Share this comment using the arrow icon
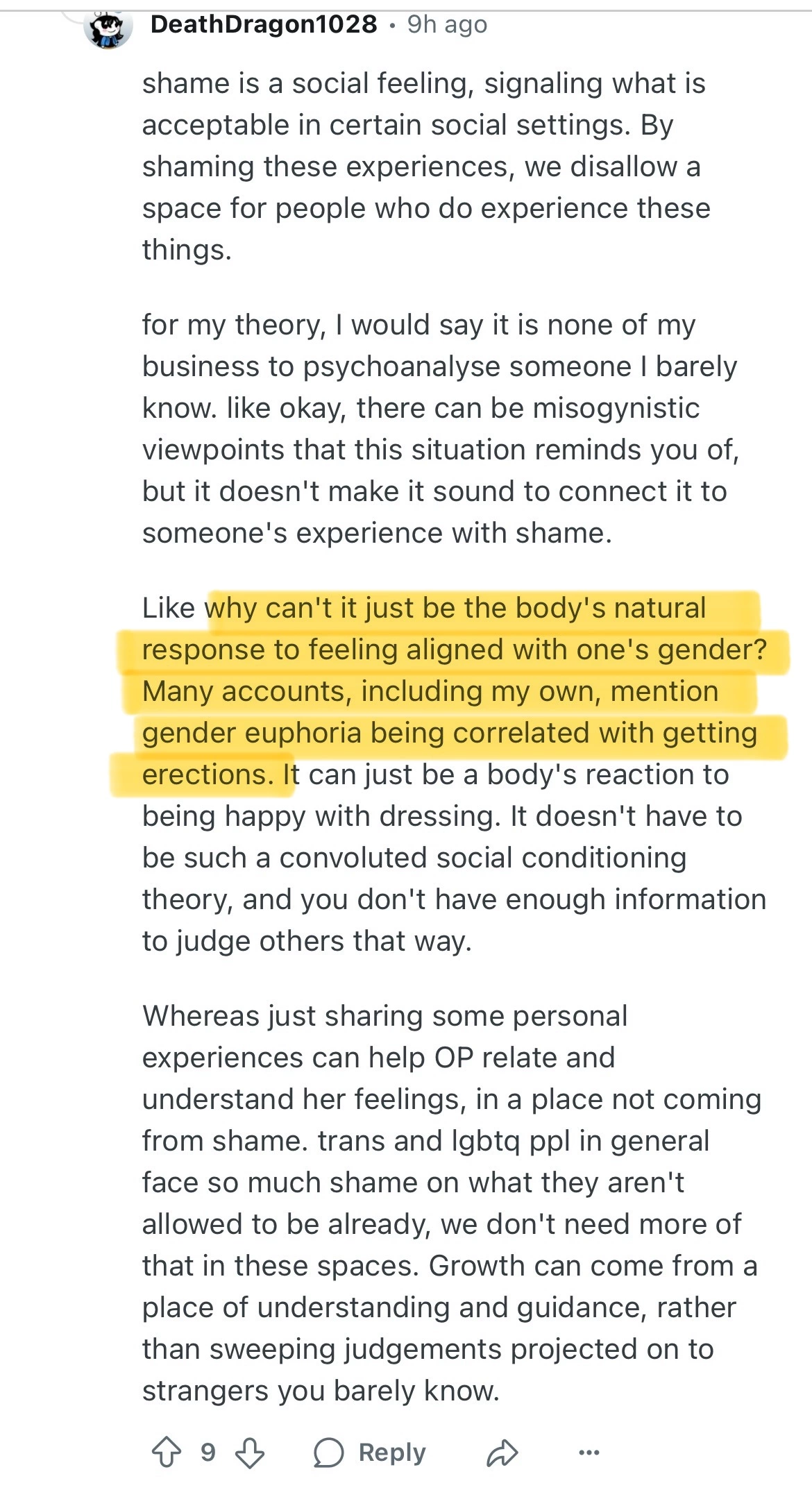Image resolution: width=812 pixels, height=1490 pixels. pos(502,1452)
